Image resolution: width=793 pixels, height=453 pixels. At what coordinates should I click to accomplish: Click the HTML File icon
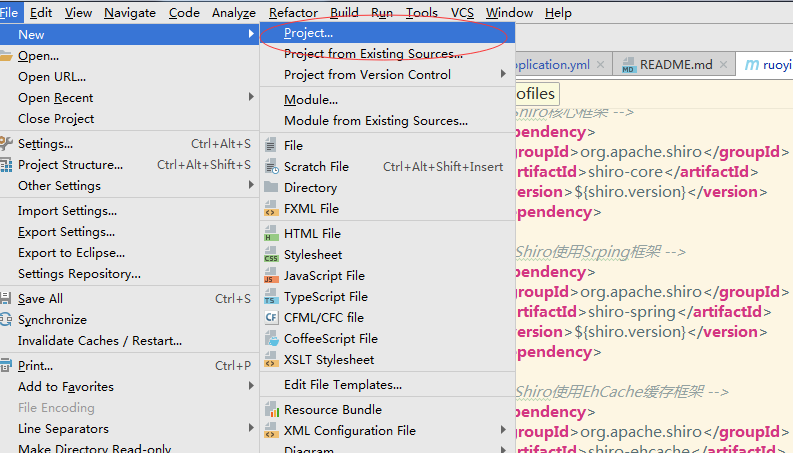click(x=271, y=234)
